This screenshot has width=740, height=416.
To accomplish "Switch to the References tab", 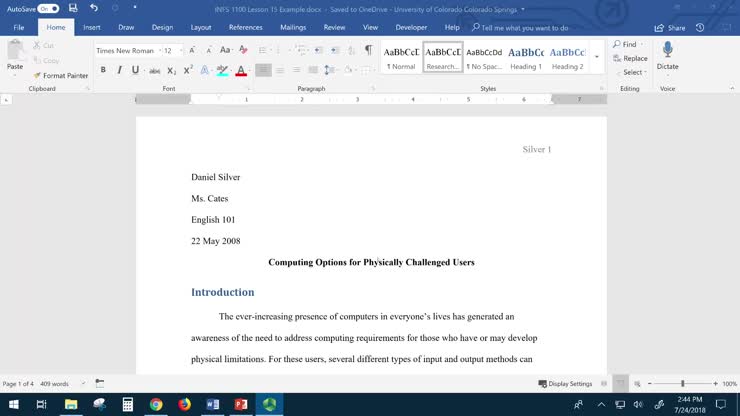I will click(x=245, y=28).
